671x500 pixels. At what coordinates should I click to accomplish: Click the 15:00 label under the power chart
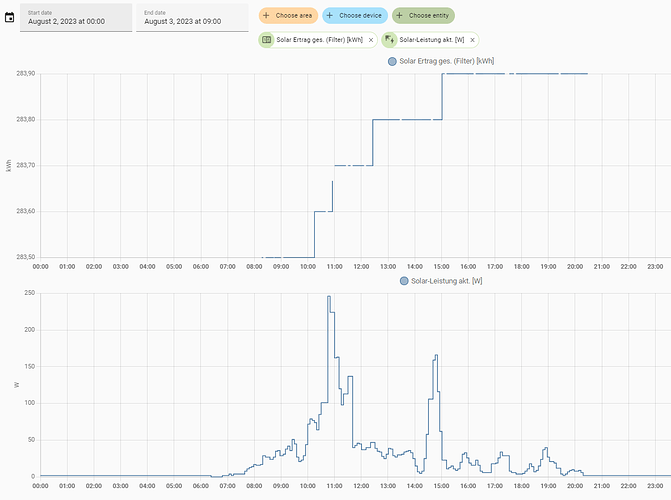coord(441,486)
